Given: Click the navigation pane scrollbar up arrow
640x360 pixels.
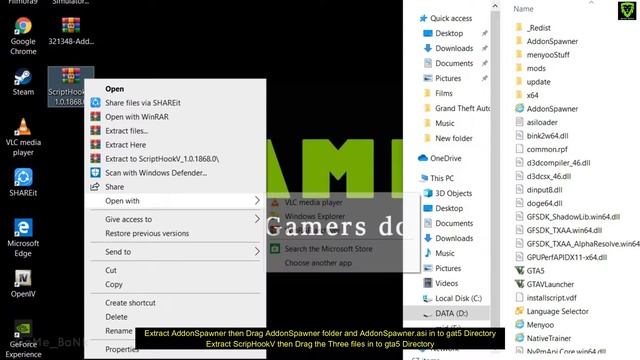Looking at the screenshot, I should [x=495, y=6].
